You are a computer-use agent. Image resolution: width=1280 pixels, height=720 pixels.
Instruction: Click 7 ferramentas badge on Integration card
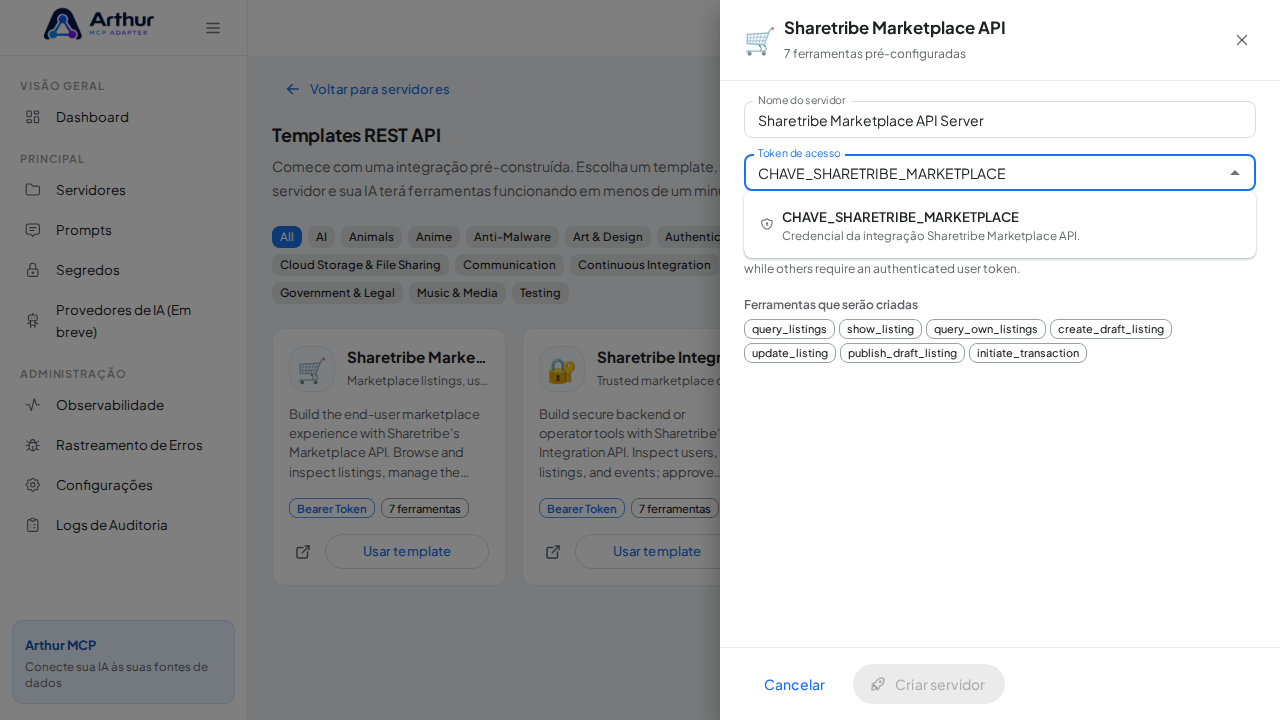pyautogui.click(x=675, y=508)
